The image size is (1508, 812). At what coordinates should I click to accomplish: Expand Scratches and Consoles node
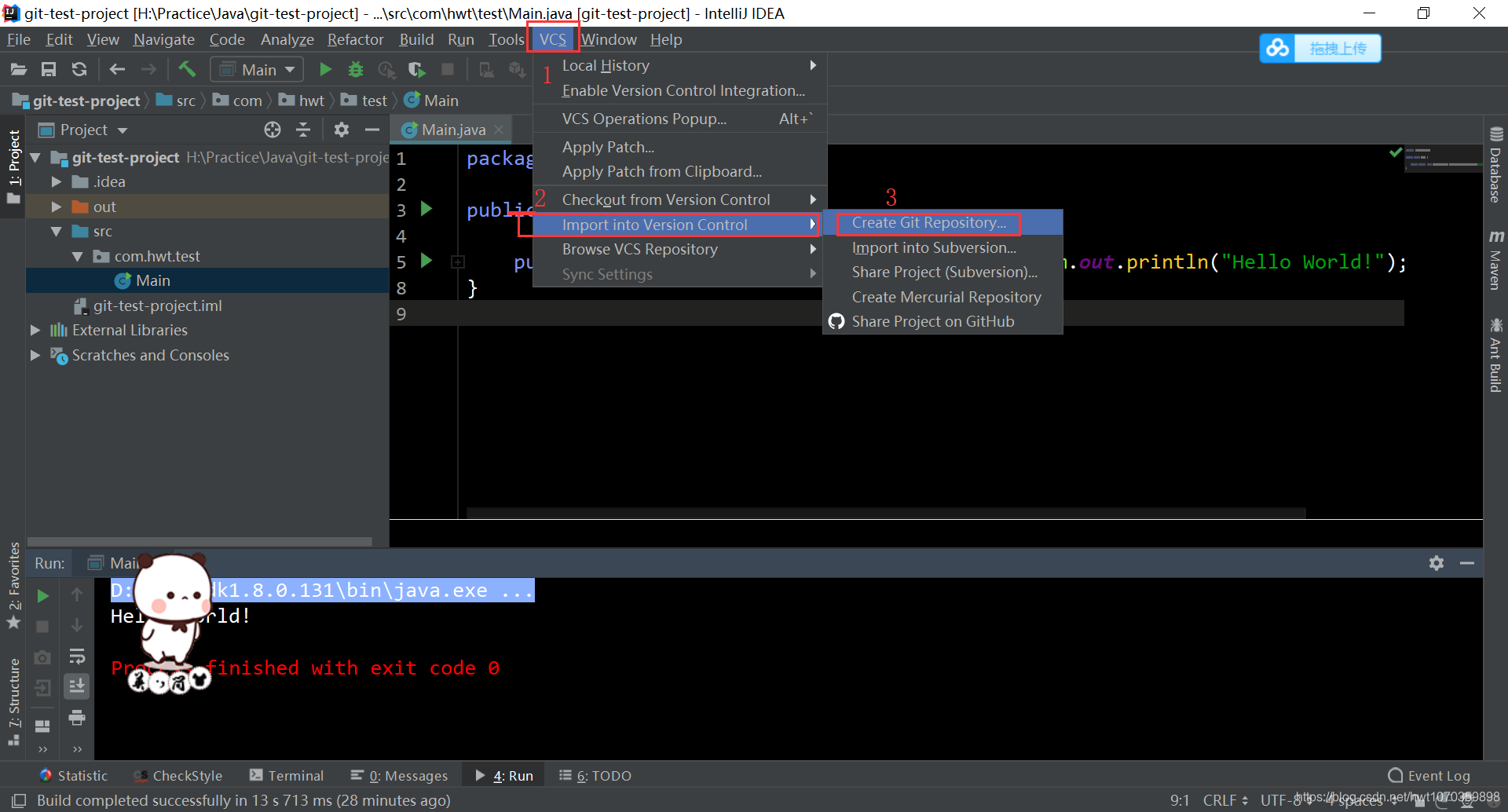click(35, 356)
